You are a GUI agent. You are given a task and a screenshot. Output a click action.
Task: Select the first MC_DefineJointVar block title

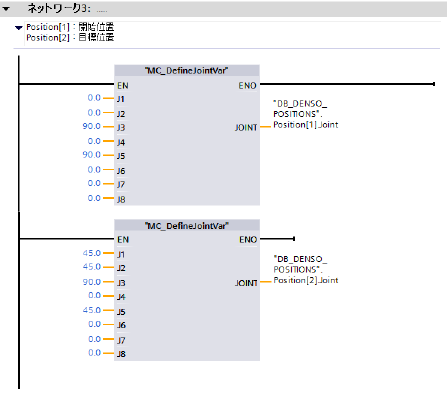(x=187, y=71)
